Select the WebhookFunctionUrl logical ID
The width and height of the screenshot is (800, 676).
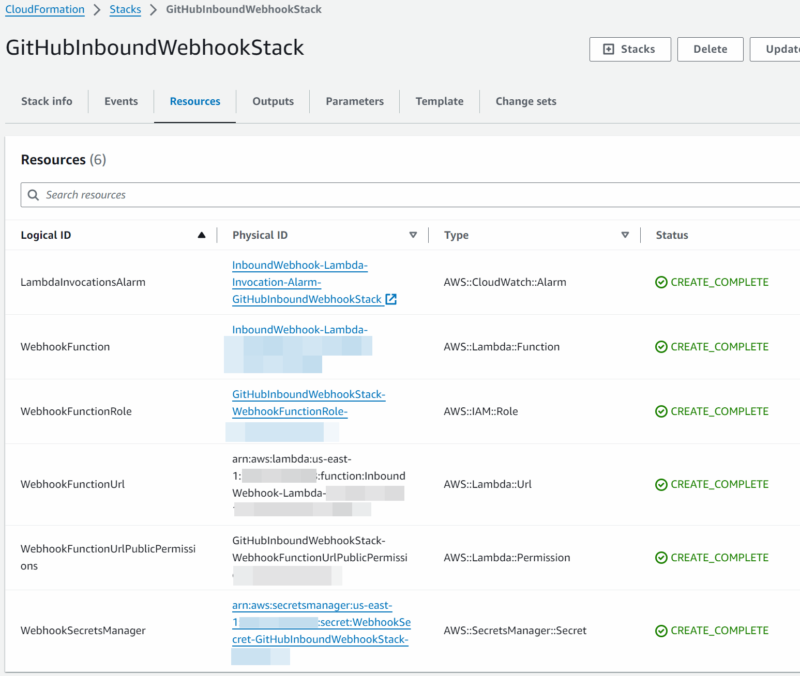(x=72, y=484)
